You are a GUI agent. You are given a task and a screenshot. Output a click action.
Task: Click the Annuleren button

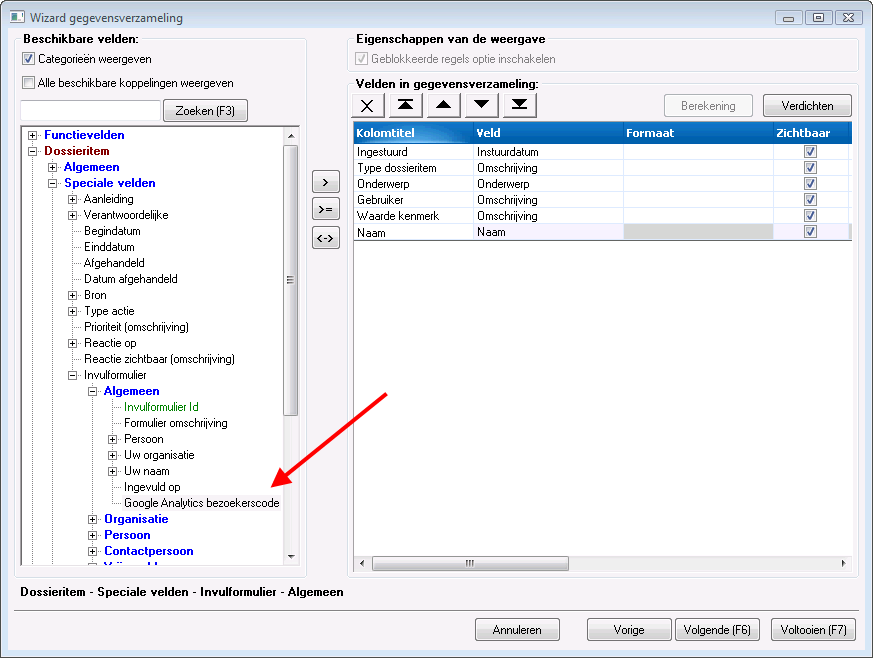point(517,630)
